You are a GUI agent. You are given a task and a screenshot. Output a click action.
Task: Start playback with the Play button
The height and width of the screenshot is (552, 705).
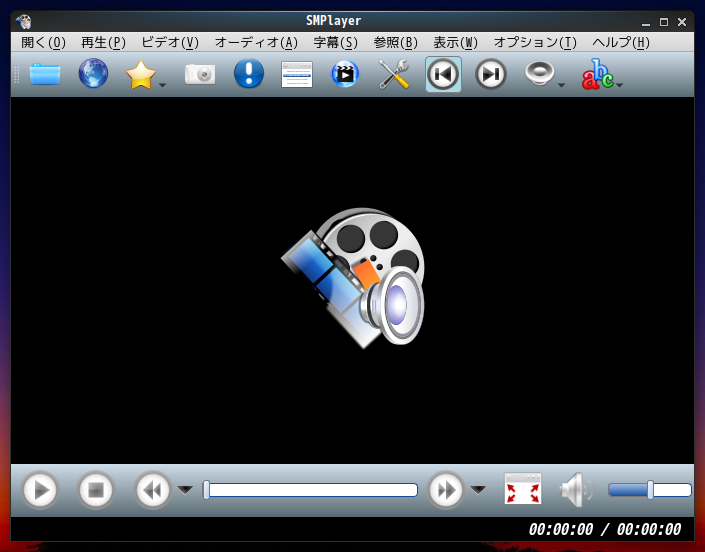[40, 490]
